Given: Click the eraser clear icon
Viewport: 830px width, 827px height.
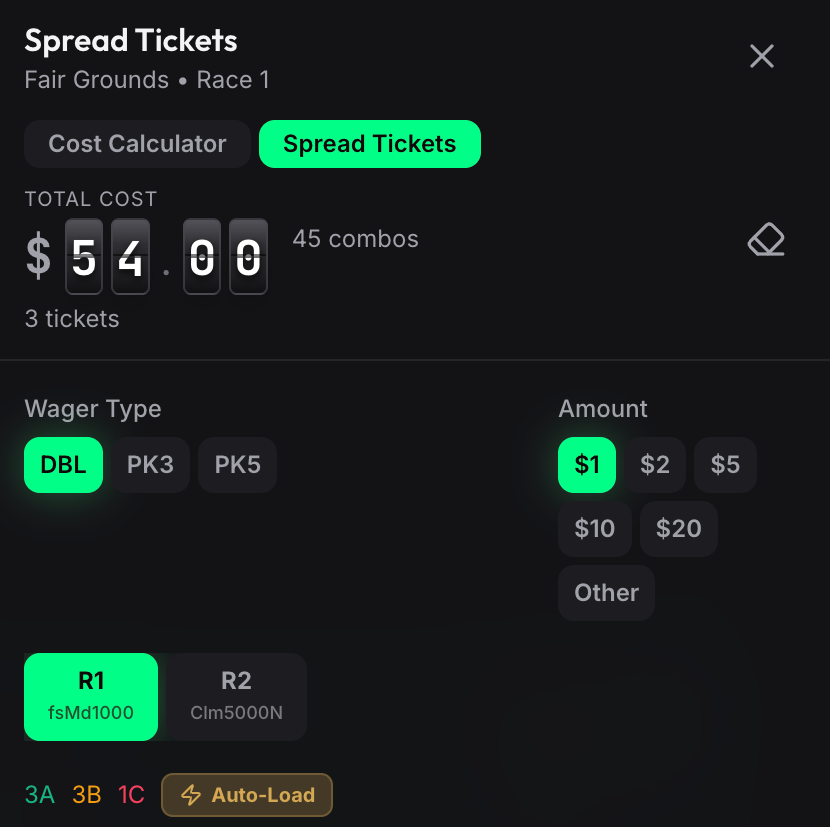Looking at the screenshot, I should 766,241.
